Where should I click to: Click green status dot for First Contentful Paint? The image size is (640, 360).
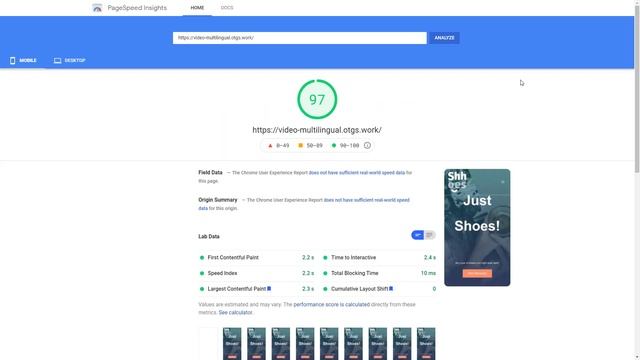202,258
